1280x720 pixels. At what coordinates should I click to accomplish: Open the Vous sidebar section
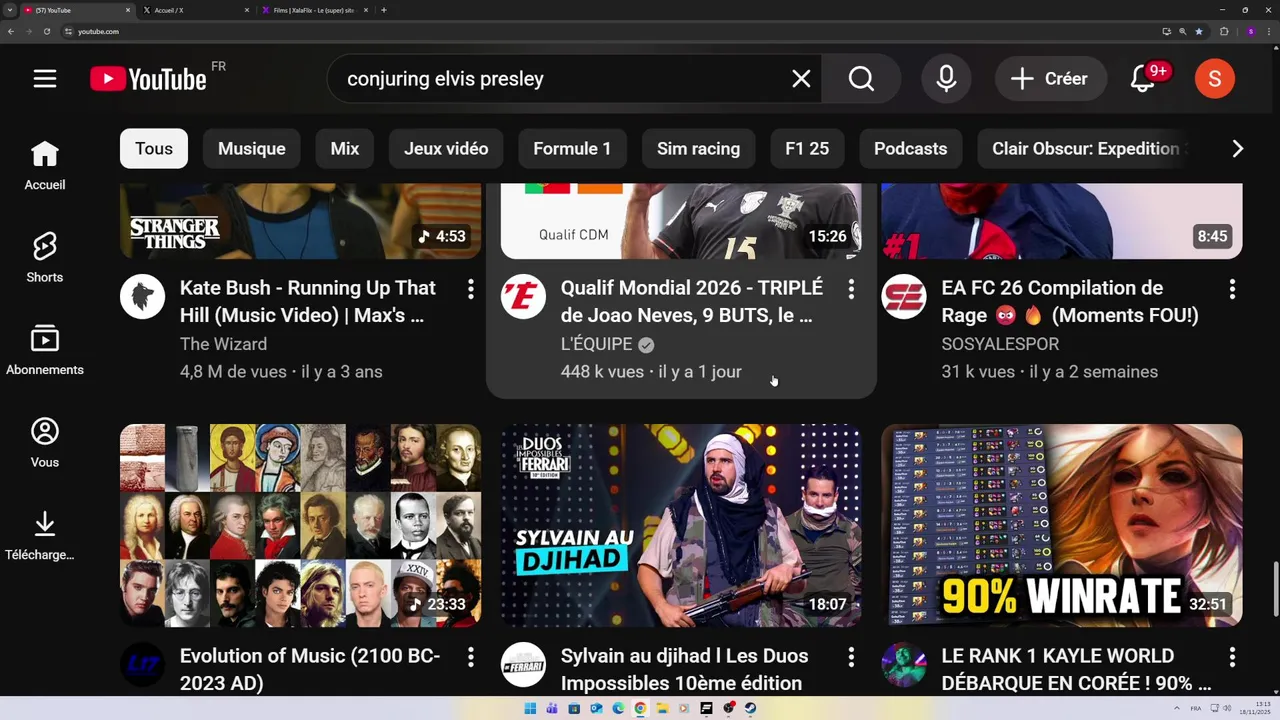pos(45,443)
